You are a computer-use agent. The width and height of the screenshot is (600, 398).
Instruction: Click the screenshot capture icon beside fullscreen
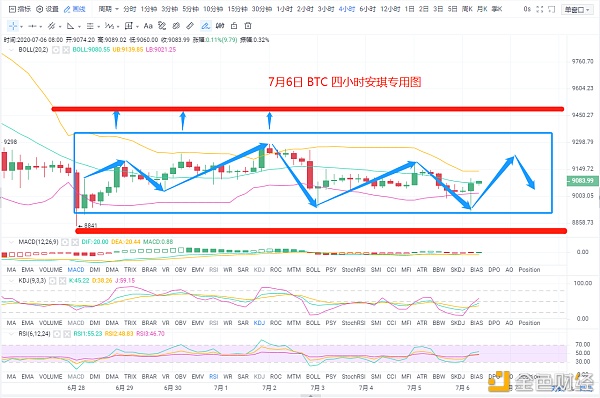pos(551,9)
